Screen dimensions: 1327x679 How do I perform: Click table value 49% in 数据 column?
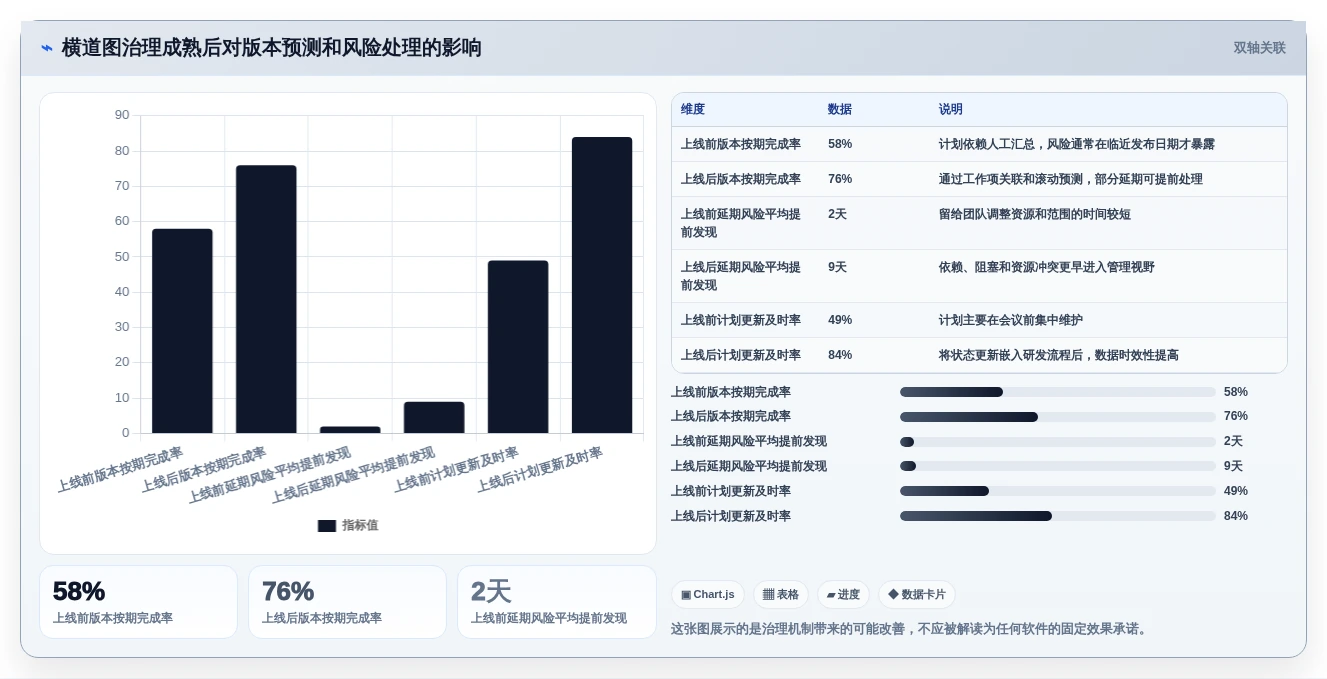point(840,320)
